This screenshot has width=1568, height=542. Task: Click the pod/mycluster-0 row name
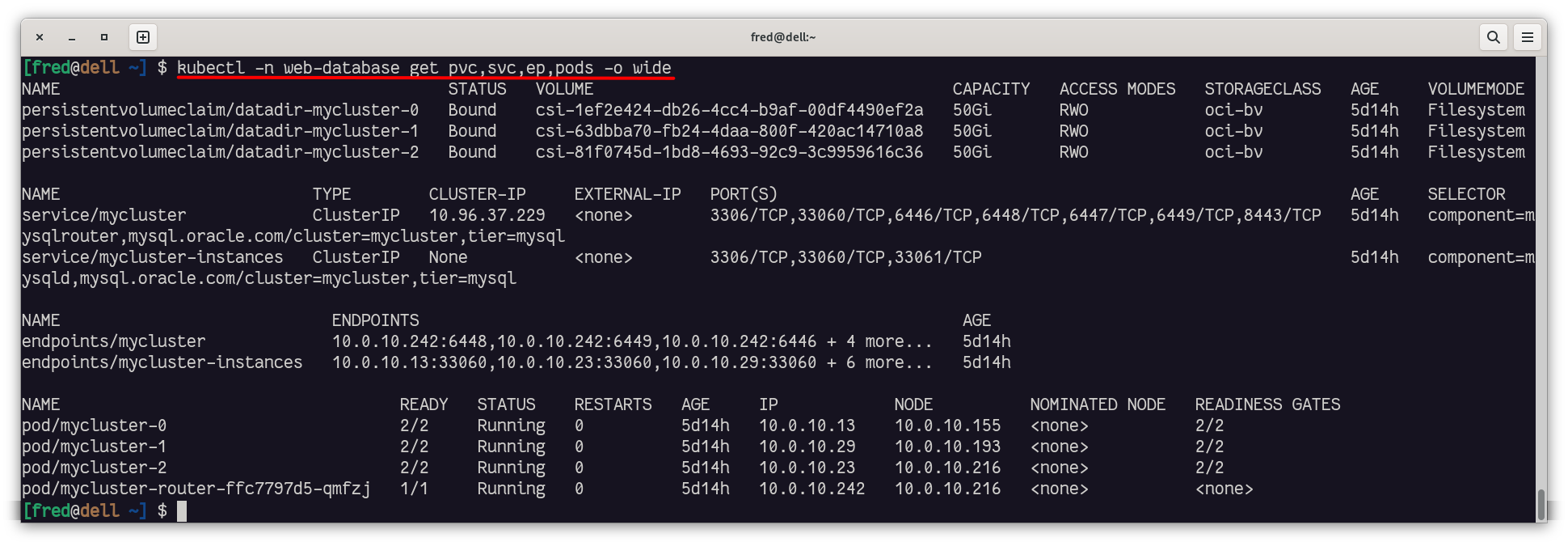click(94, 426)
